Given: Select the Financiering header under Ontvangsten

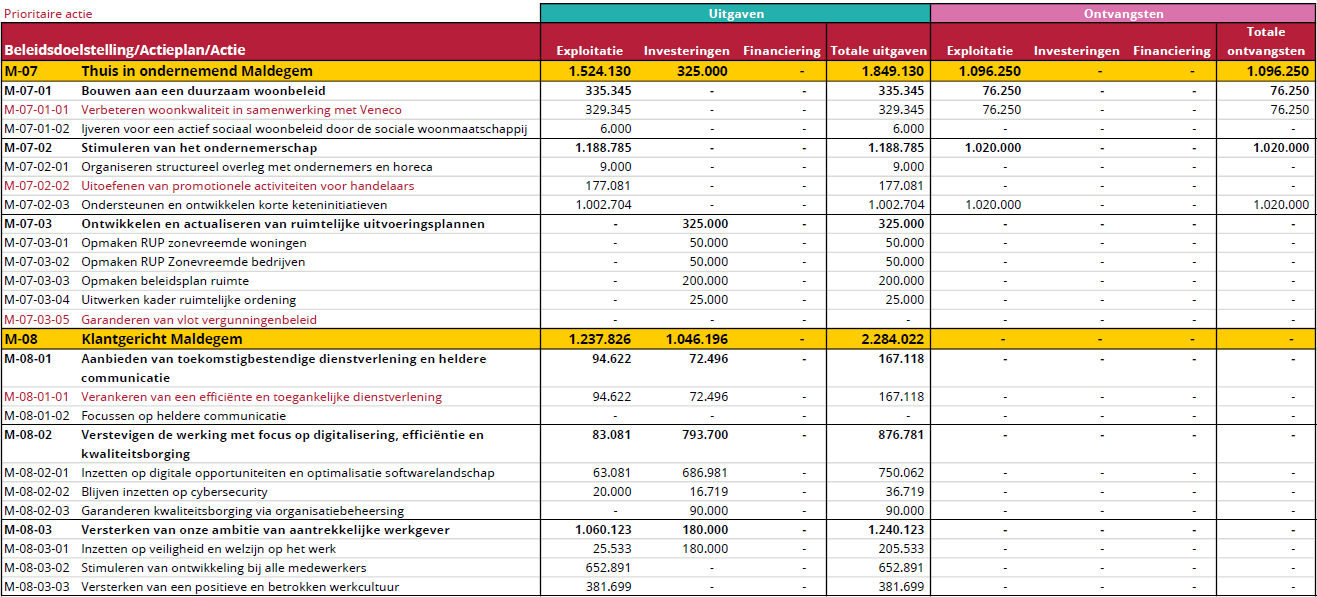Looking at the screenshot, I should tap(1171, 51).
